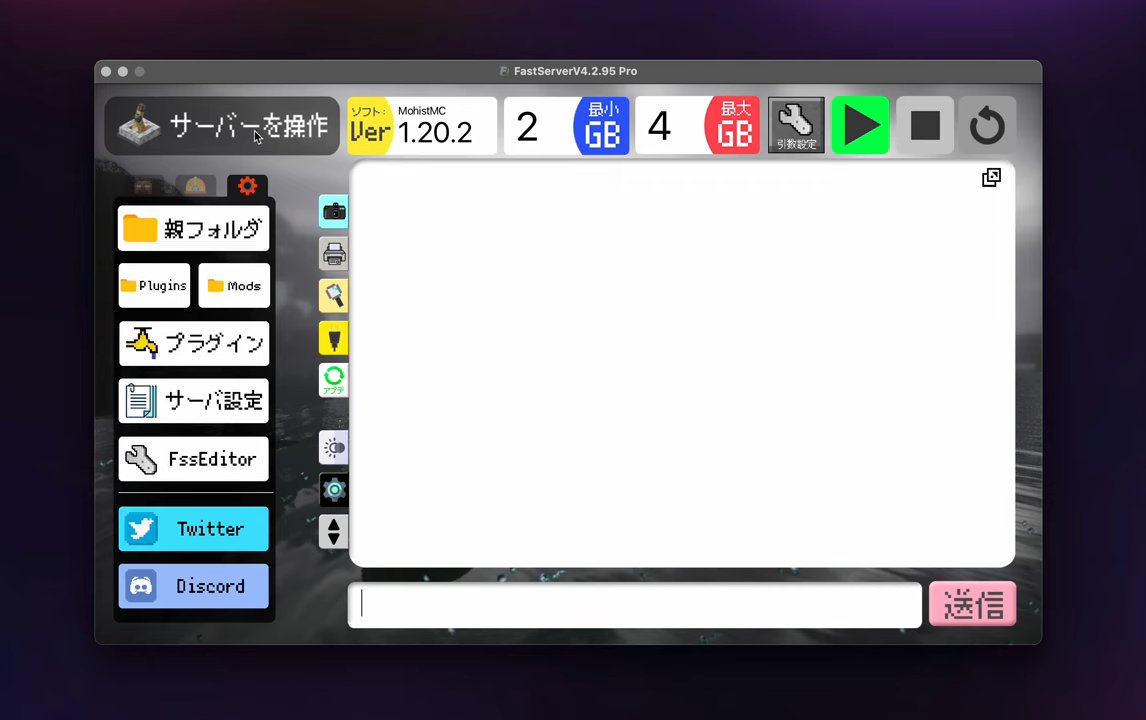The height and width of the screenshot is (720, 1146).
Task: Select the magnifier search tool
Action: point(333,295)
